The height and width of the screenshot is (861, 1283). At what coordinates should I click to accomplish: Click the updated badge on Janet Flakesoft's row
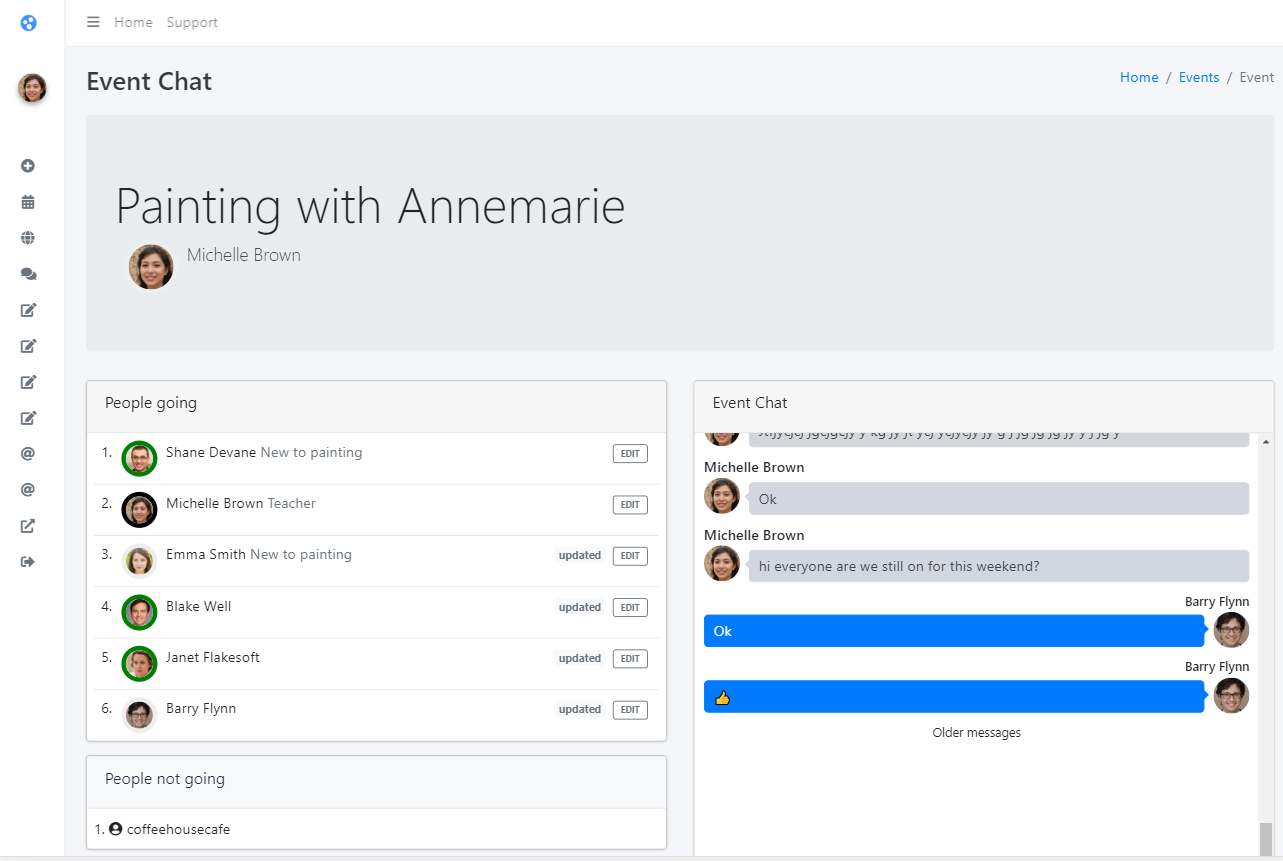click(580, 659)
